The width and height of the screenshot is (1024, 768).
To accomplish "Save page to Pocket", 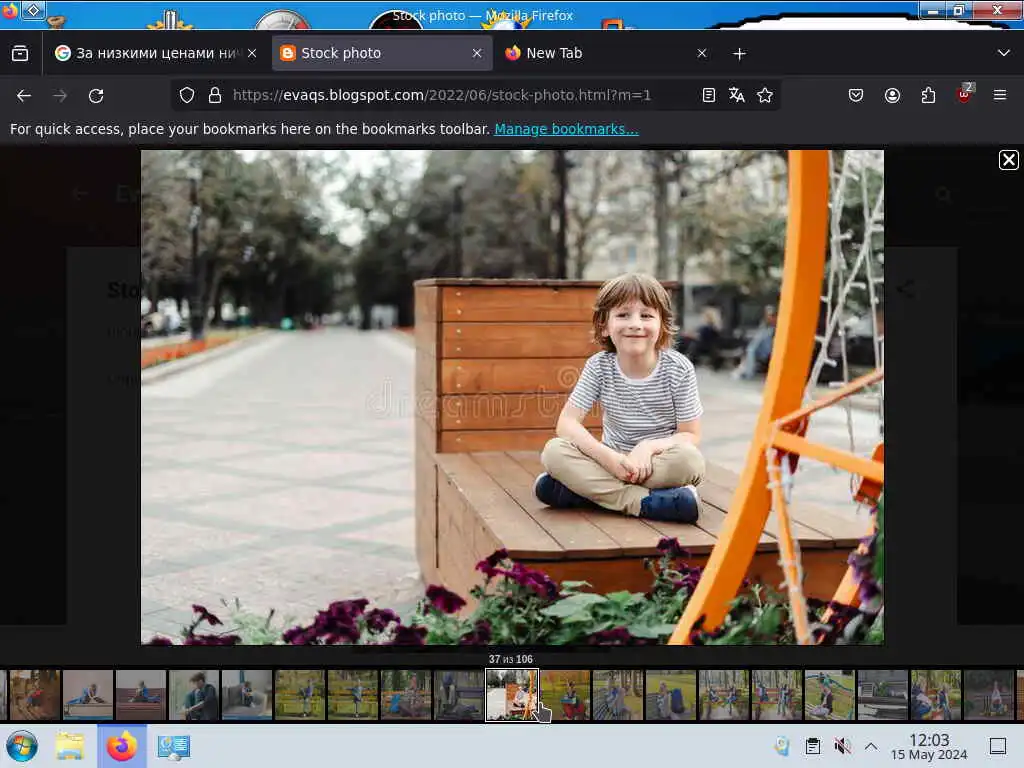I will (856, 95).
